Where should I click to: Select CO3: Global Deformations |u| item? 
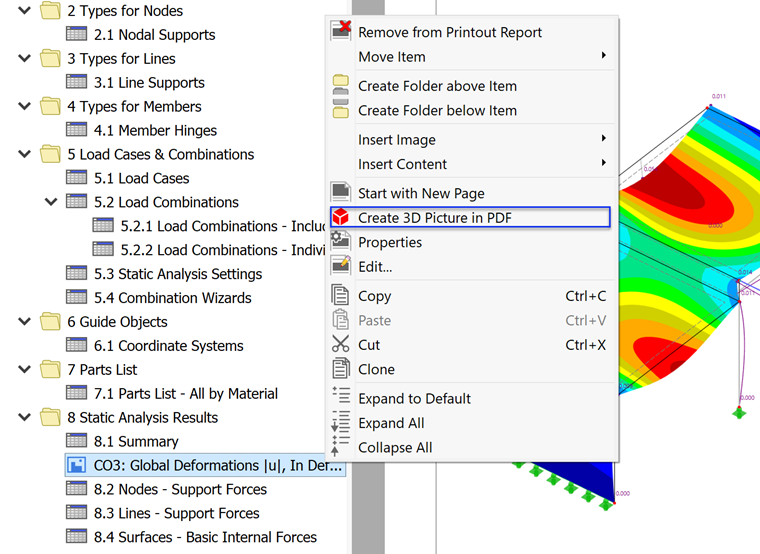click(x=206, y=465)
